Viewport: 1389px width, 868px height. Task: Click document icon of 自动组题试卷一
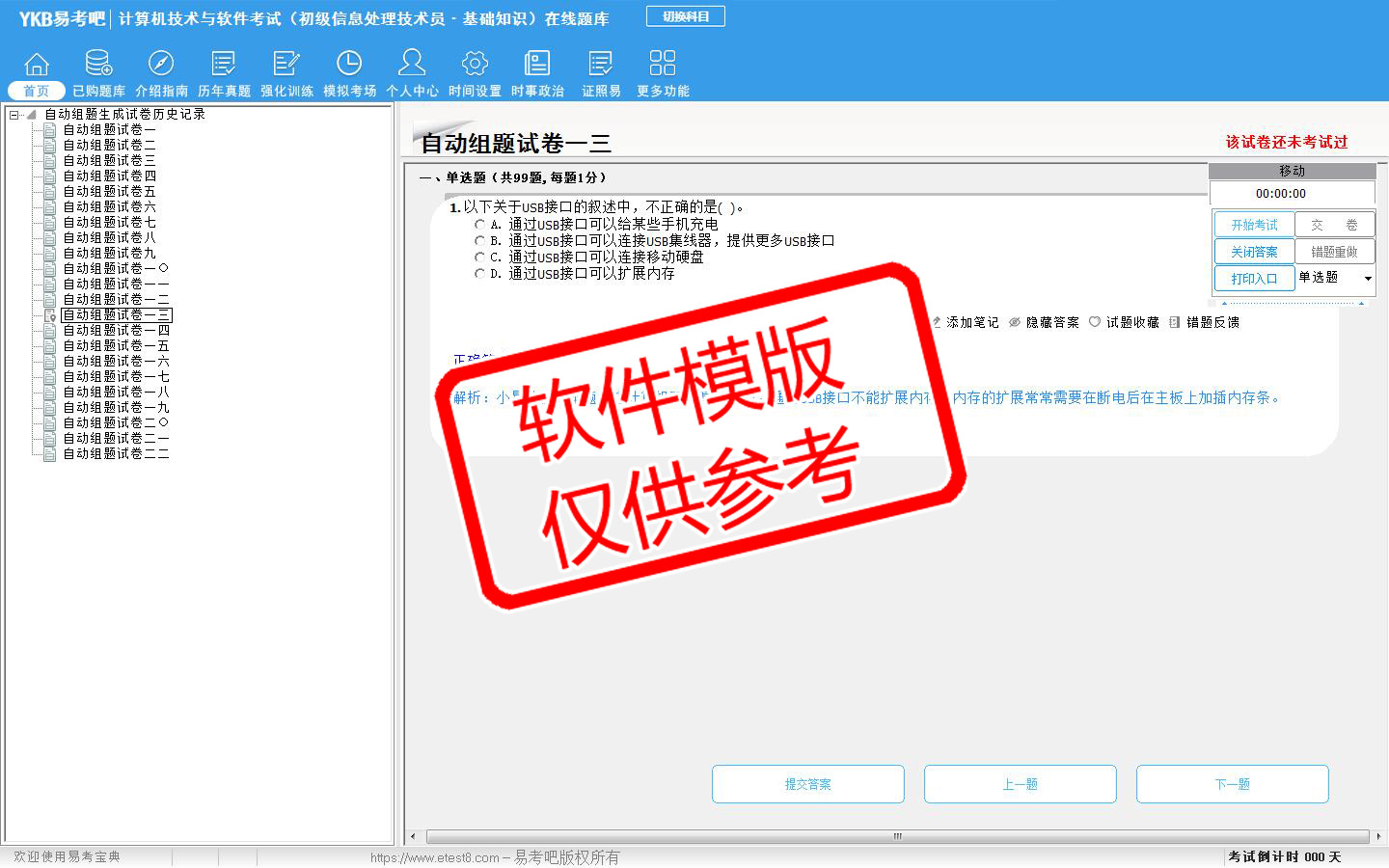[x=50, y=129]
